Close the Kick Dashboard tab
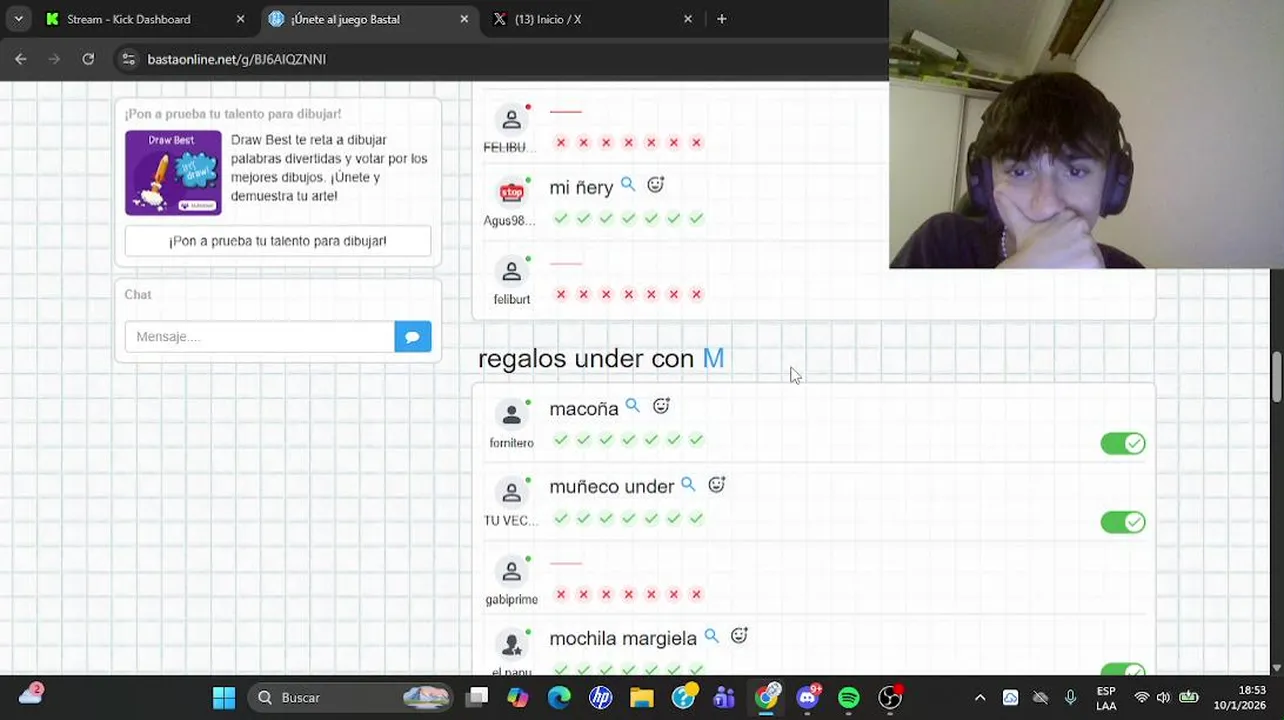The image size is (1284, 720). click(x=240, y=19)
